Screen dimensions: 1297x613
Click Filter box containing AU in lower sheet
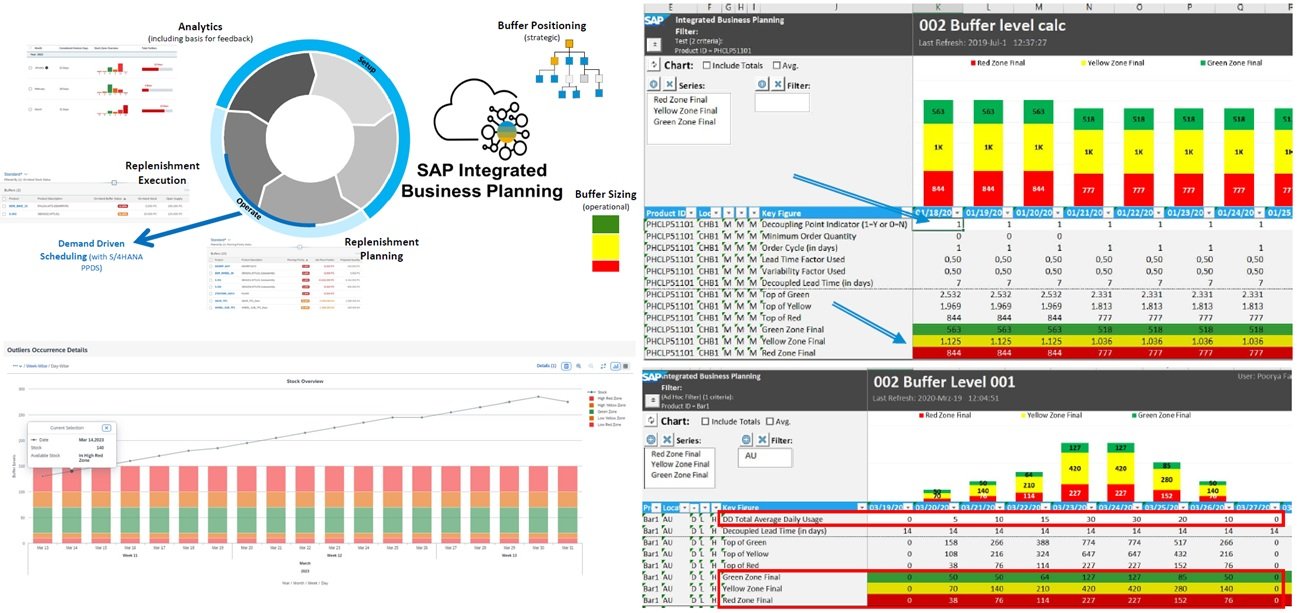pyautogui.click(x=765, y=457)
